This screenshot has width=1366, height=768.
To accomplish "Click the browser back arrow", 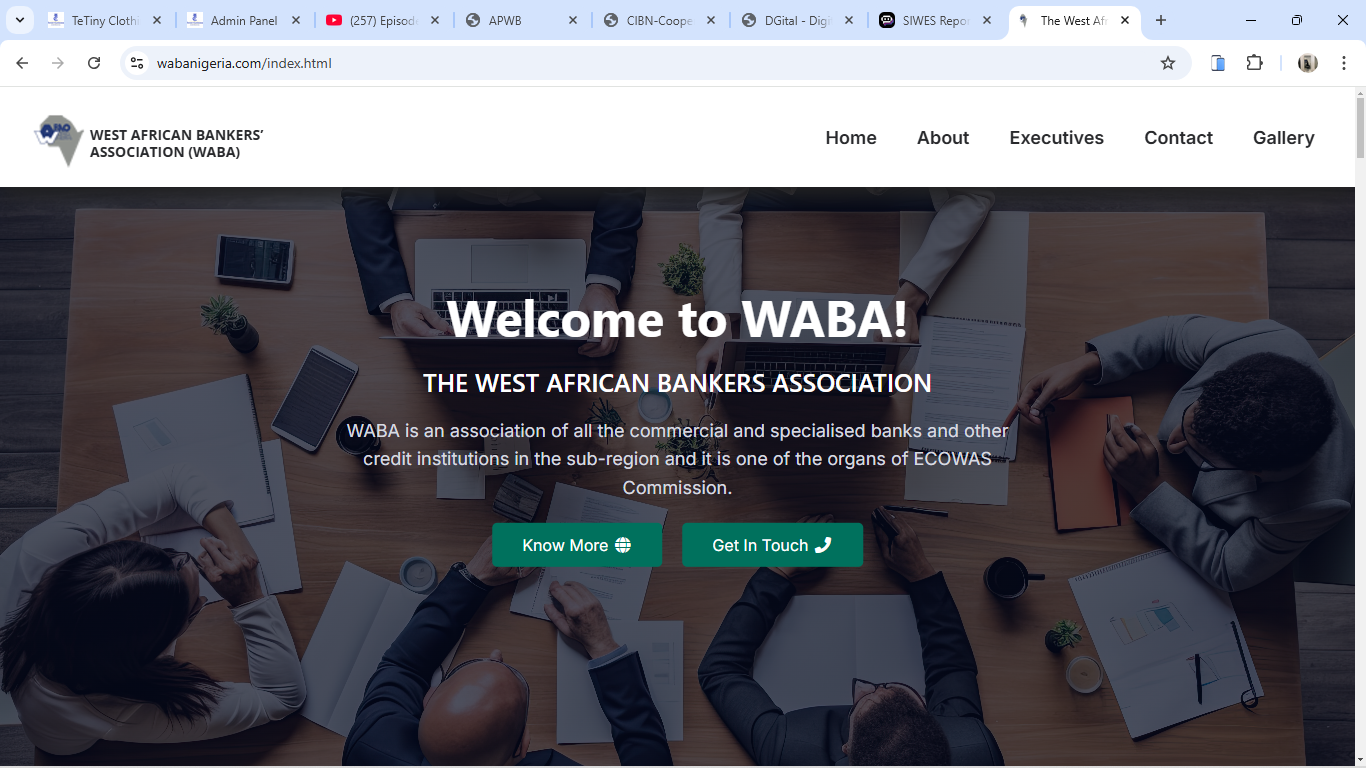I will [x=22, y=63].
